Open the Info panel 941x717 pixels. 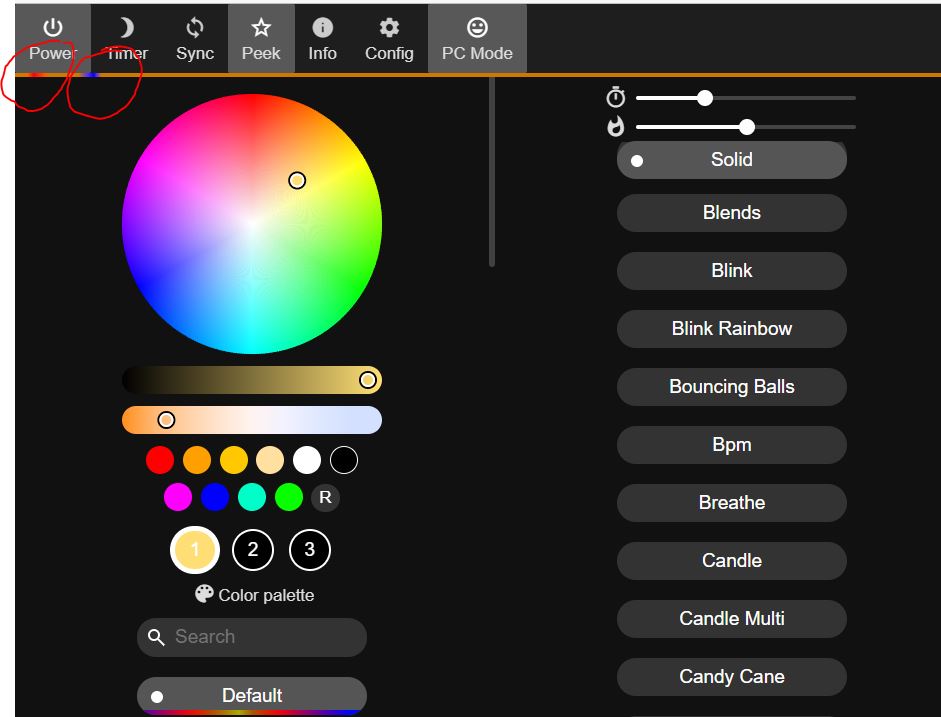point(322,39)
